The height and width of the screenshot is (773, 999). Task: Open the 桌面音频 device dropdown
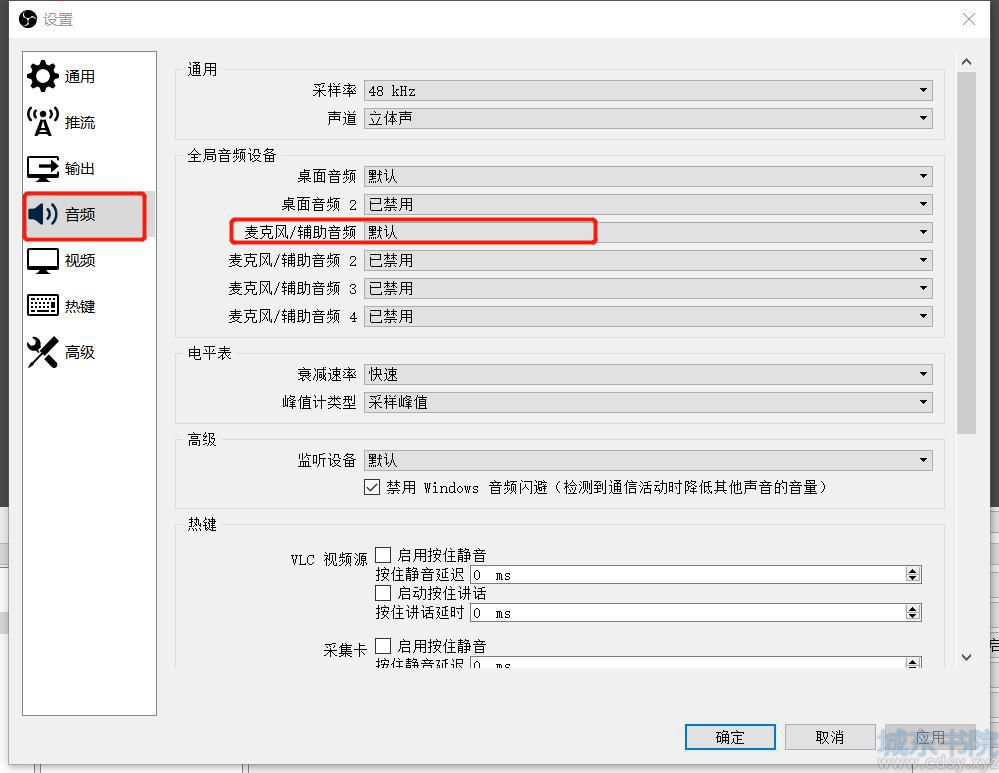click(x=648, y=176)
